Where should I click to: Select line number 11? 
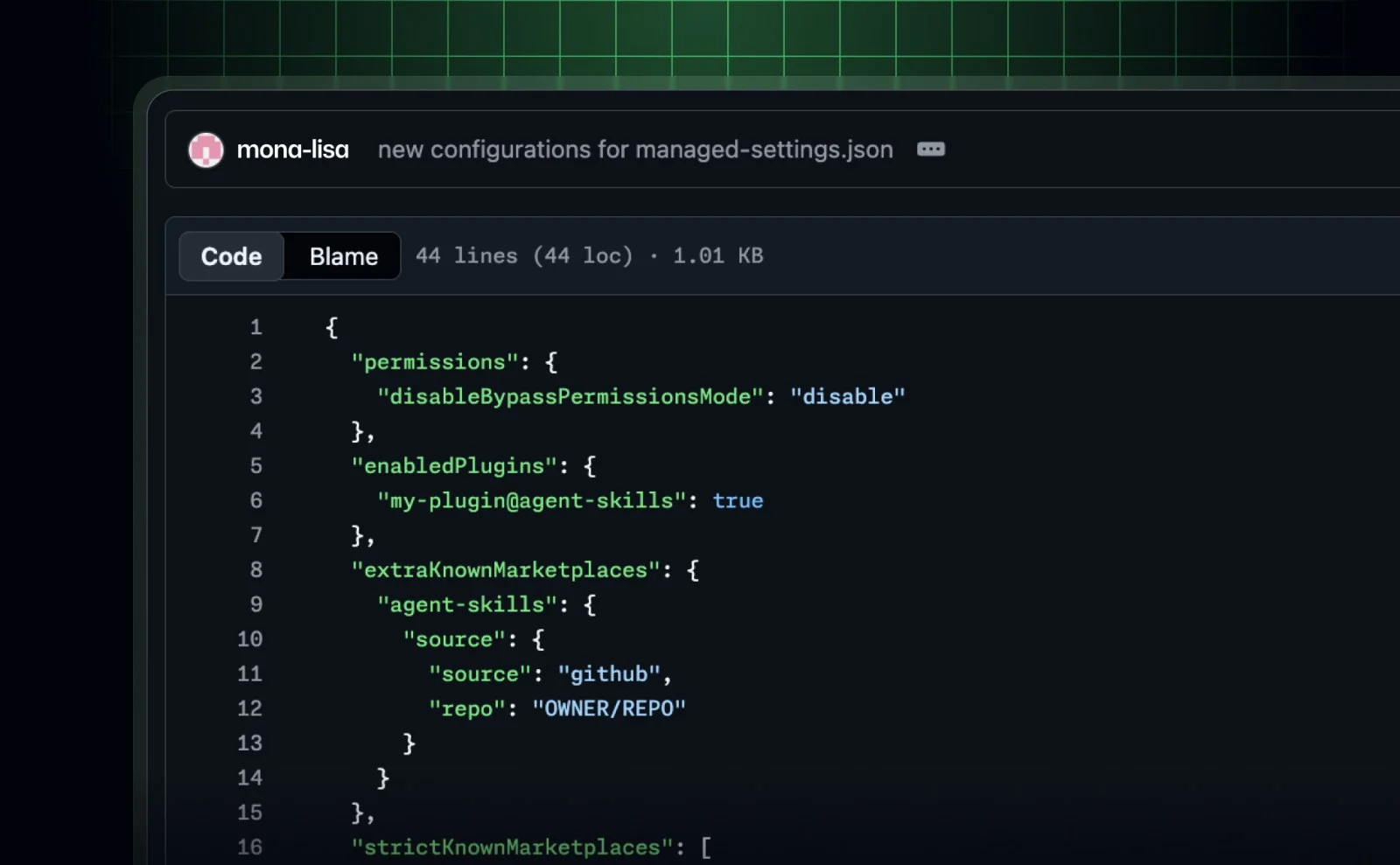[249, 674]
